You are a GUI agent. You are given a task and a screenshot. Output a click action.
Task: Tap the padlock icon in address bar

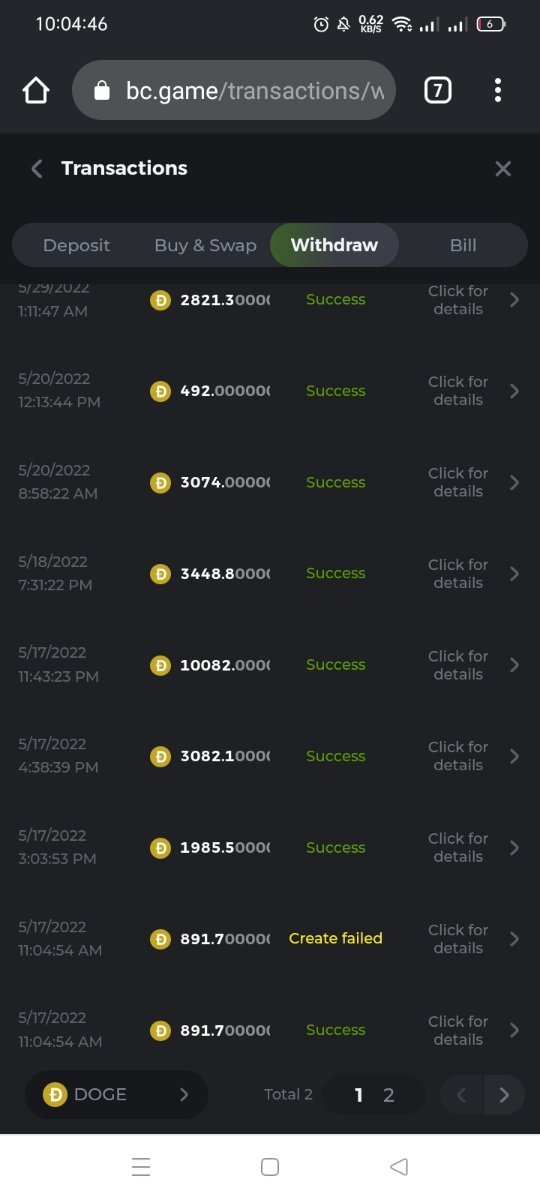[101, 91]
